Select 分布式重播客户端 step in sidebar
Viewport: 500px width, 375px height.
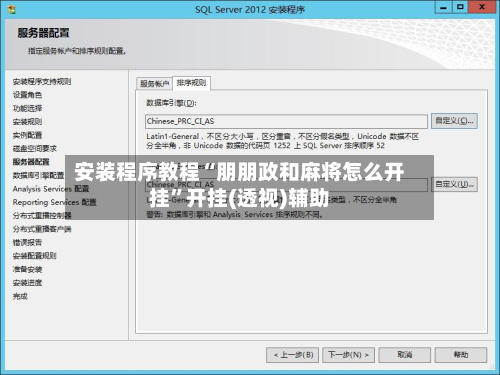[x=42, y=229]
